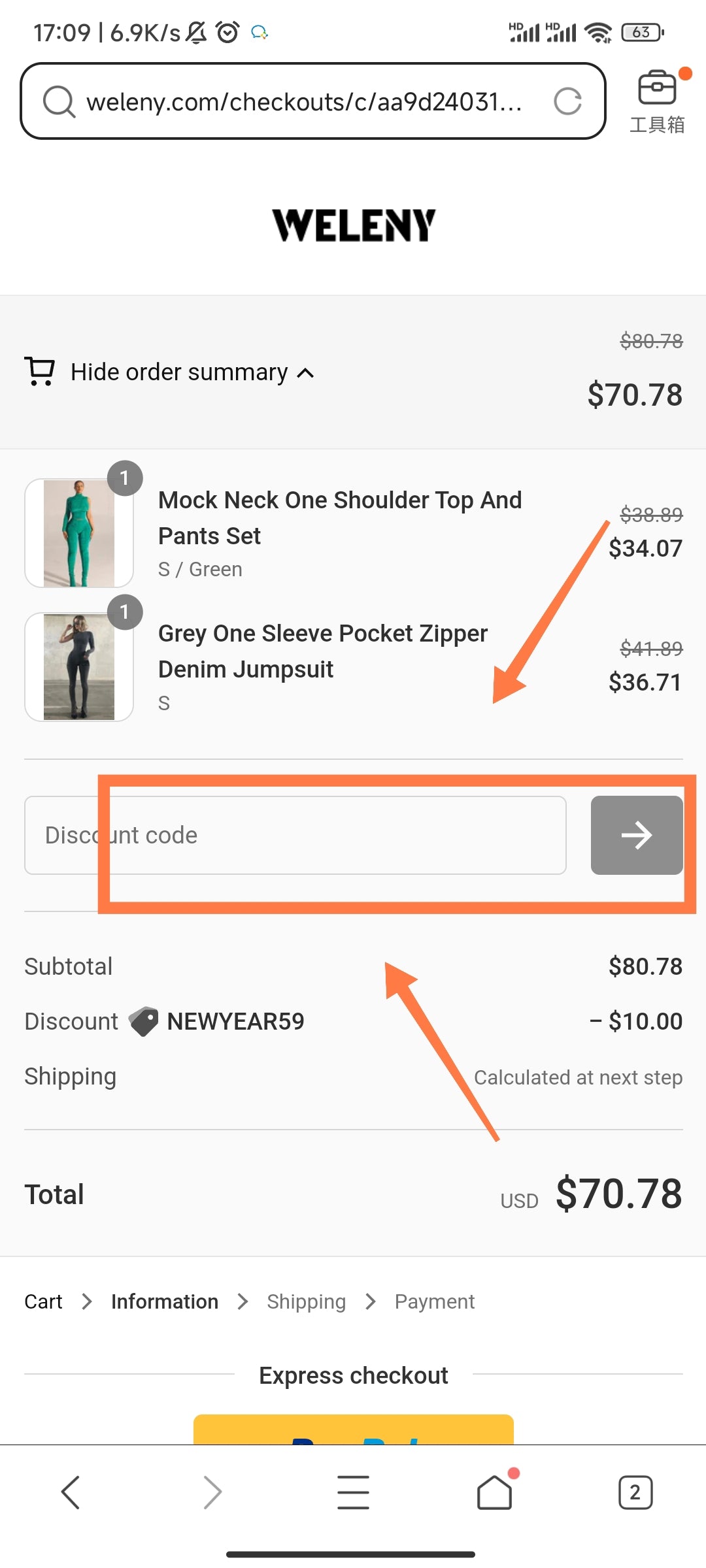Tap the grey denim jumpsuit thumbnail
The image size is (706, 1568).
coord(79,667)
